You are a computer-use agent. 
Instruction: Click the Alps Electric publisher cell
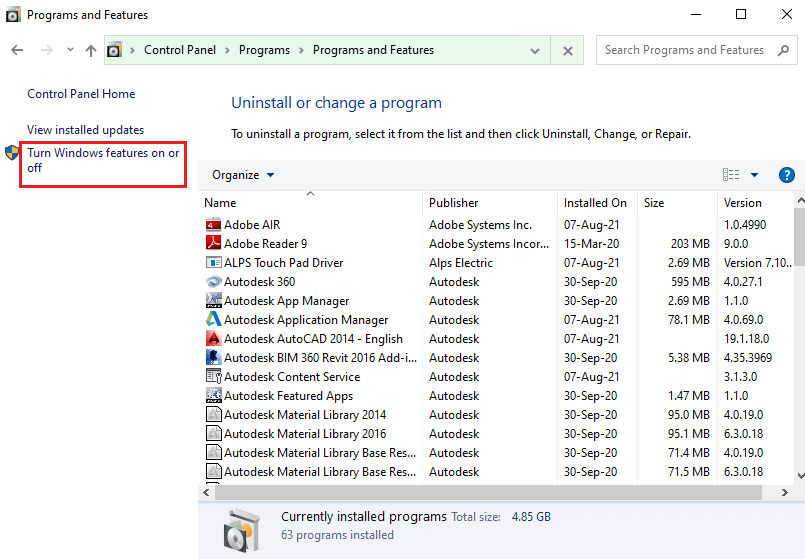pyautogui.click(x=461, y=262)
